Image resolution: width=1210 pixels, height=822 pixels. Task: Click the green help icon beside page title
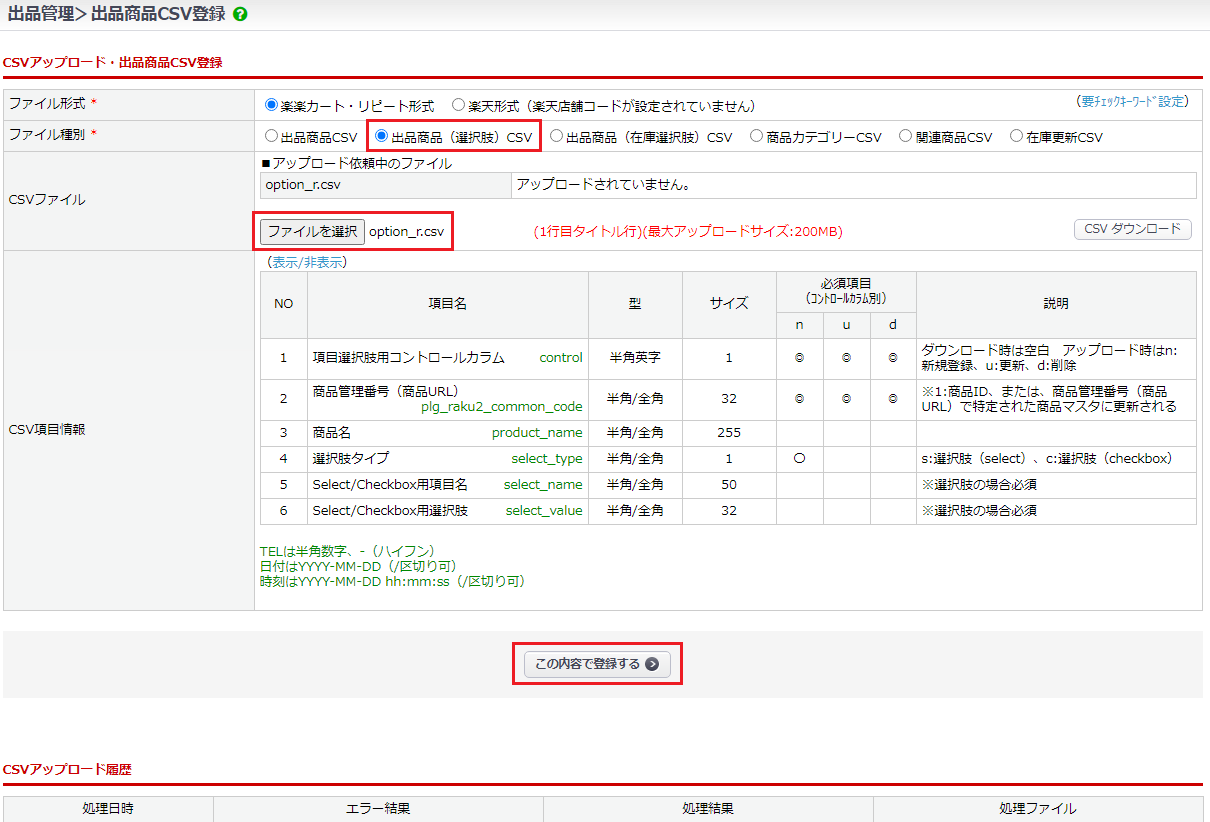point(240,15)
